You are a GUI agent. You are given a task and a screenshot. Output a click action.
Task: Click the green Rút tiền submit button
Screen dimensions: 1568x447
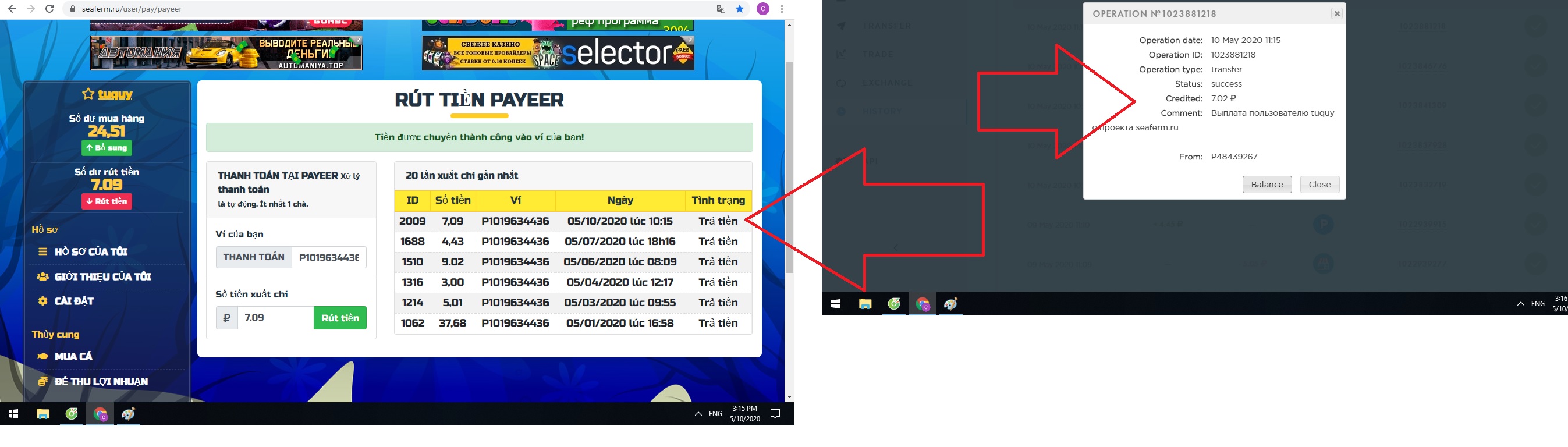coord(340,318)
